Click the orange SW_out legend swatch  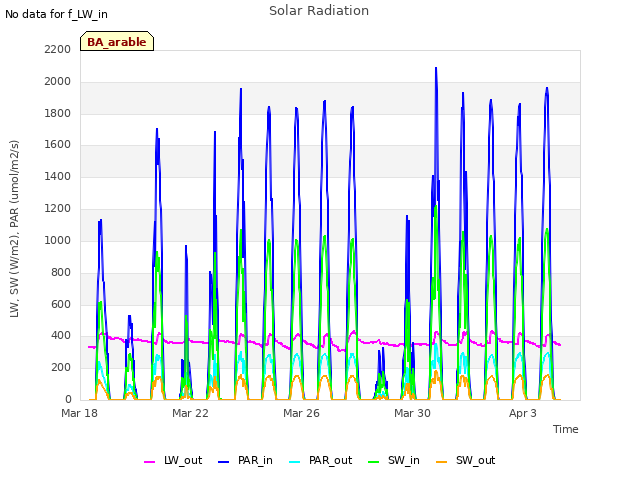pyautogui.click(x=441, y=462)
